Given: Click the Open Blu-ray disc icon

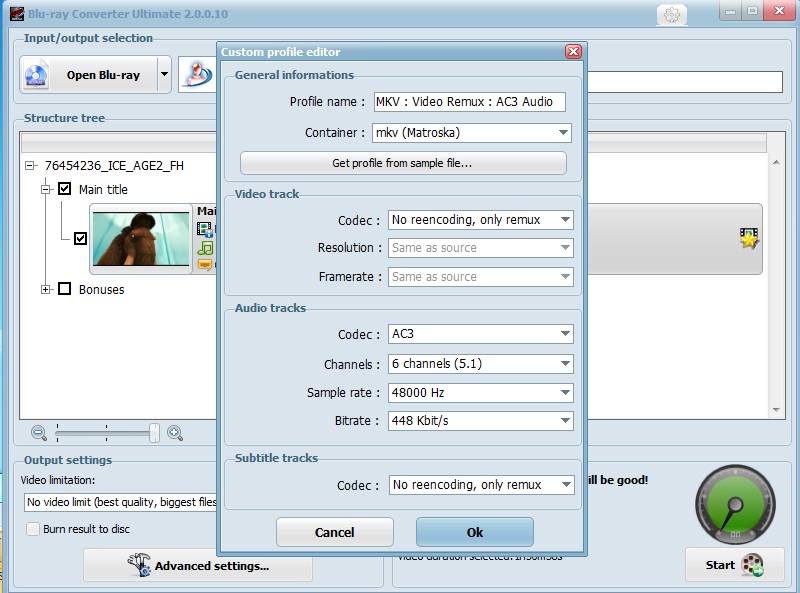Looking at the screenshot, I should 36,75.
